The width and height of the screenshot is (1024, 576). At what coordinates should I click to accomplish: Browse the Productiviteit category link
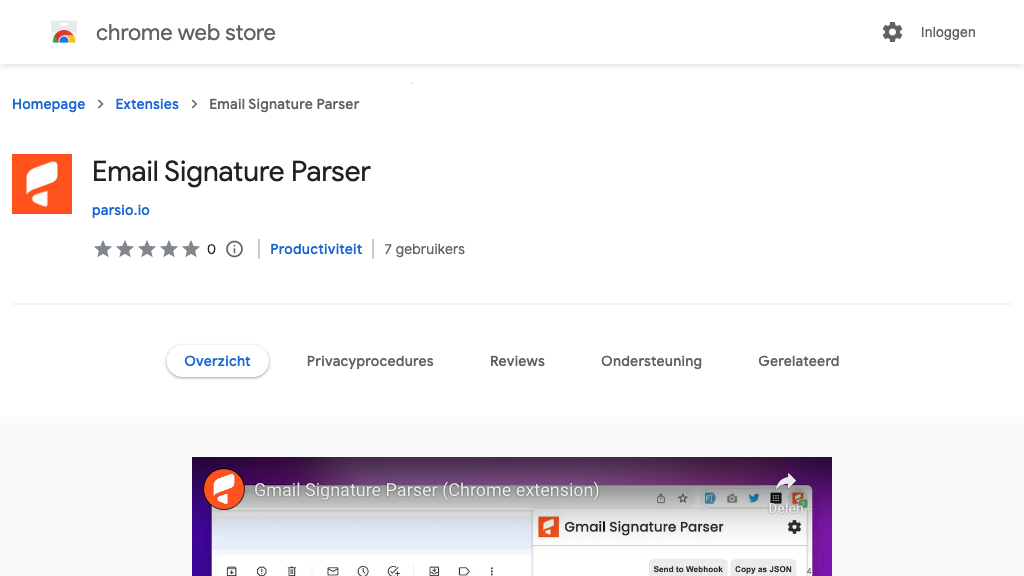[316, 249]
